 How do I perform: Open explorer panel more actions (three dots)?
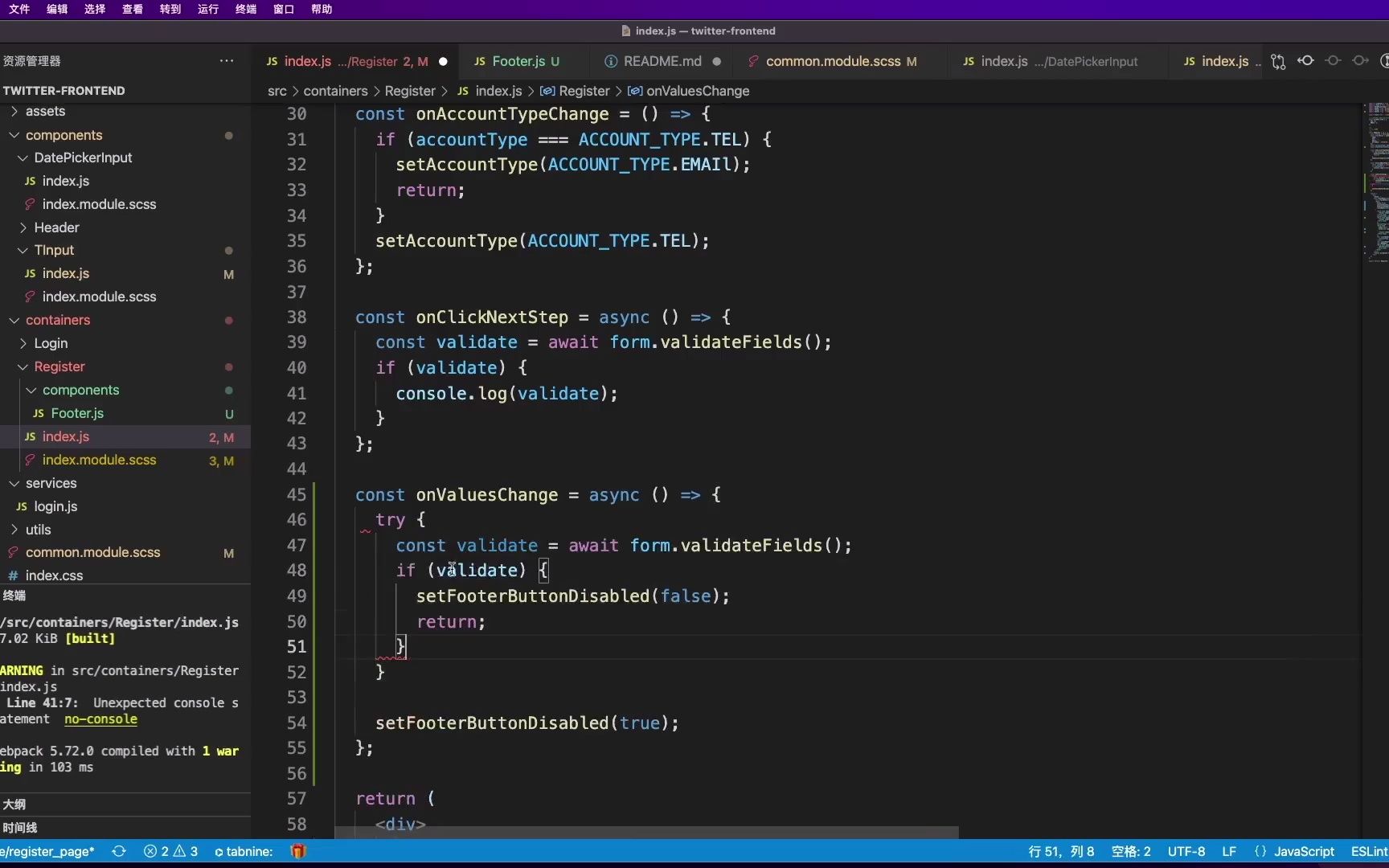pos(227,61)
